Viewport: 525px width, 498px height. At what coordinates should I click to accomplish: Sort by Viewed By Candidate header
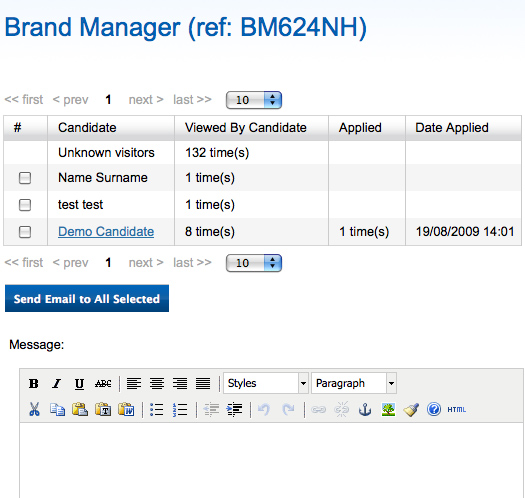pos(251,128)
